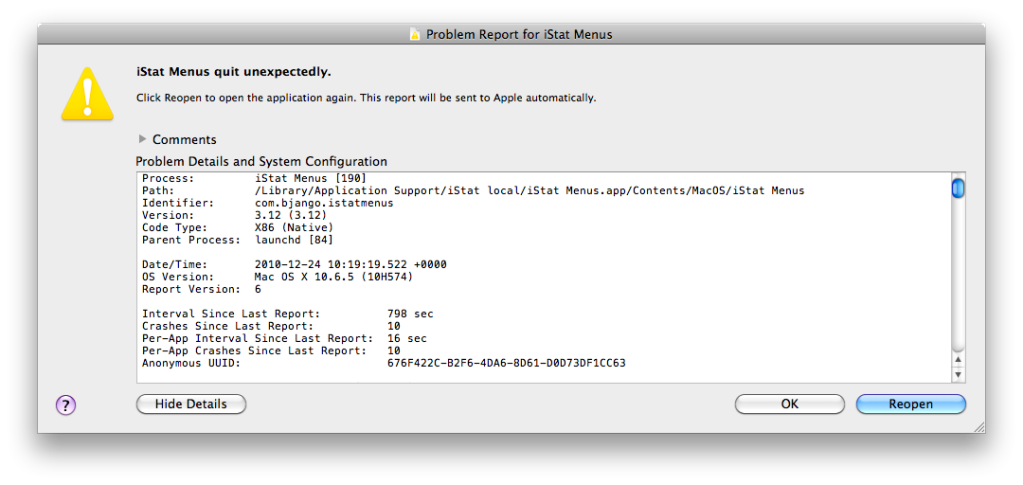Click the 'Per-App Interval Since Last Report' line
1023x485 pixels.
pos(284,339)
